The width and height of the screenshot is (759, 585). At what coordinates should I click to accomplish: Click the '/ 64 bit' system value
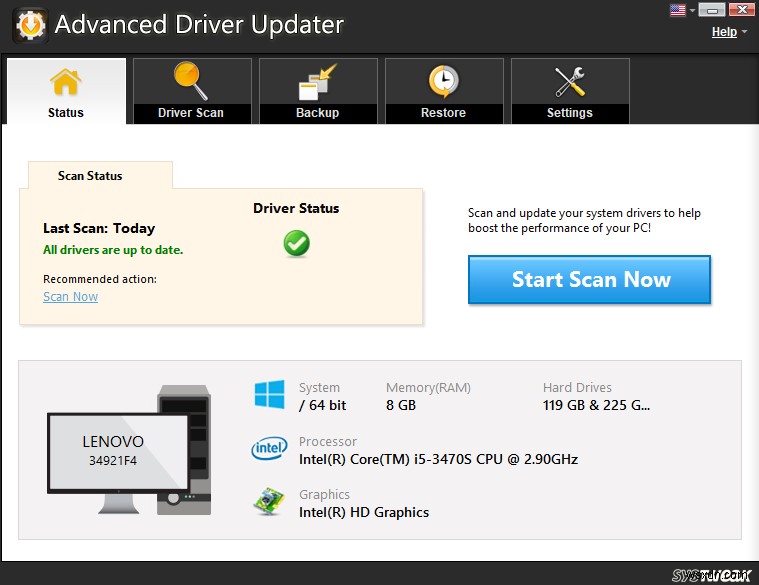[322, 405]
